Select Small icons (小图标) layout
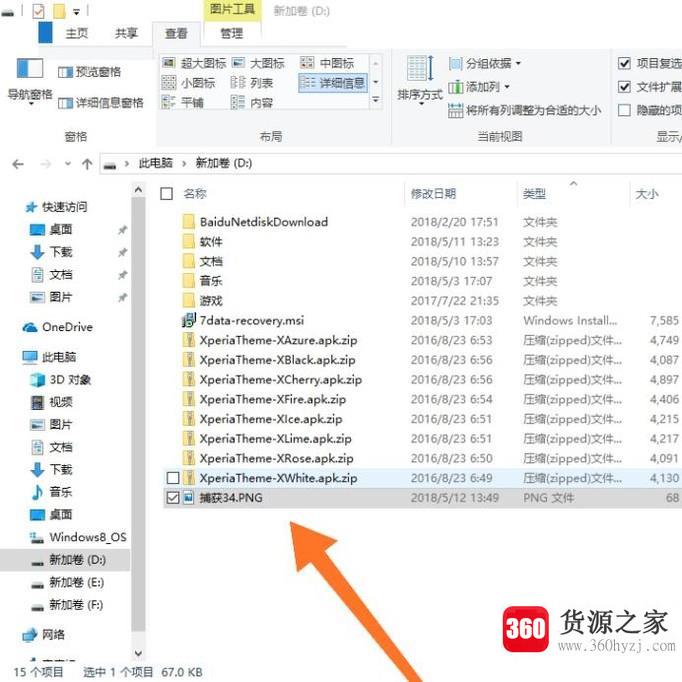Screen dimensions: 682x682 [x=189, y=83]
